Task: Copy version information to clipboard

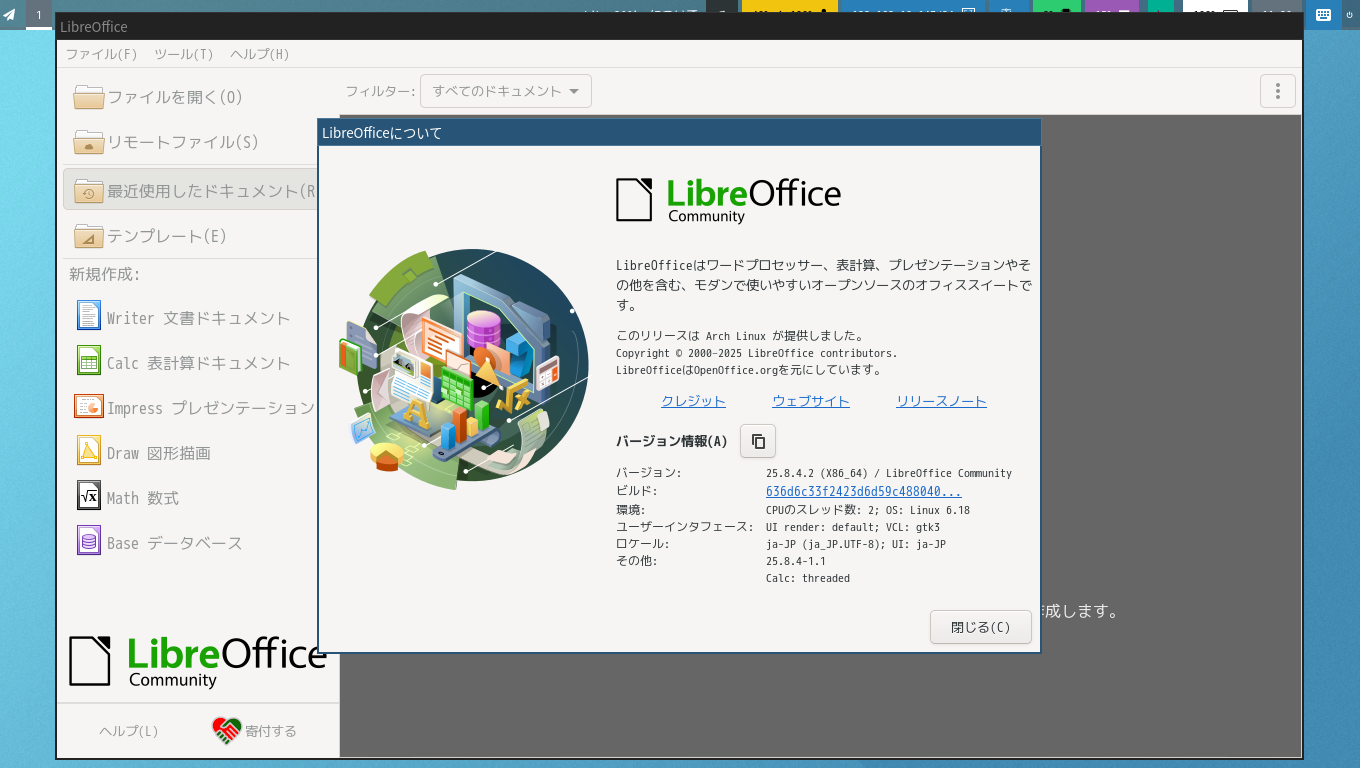Action: (x=758, y=441)
